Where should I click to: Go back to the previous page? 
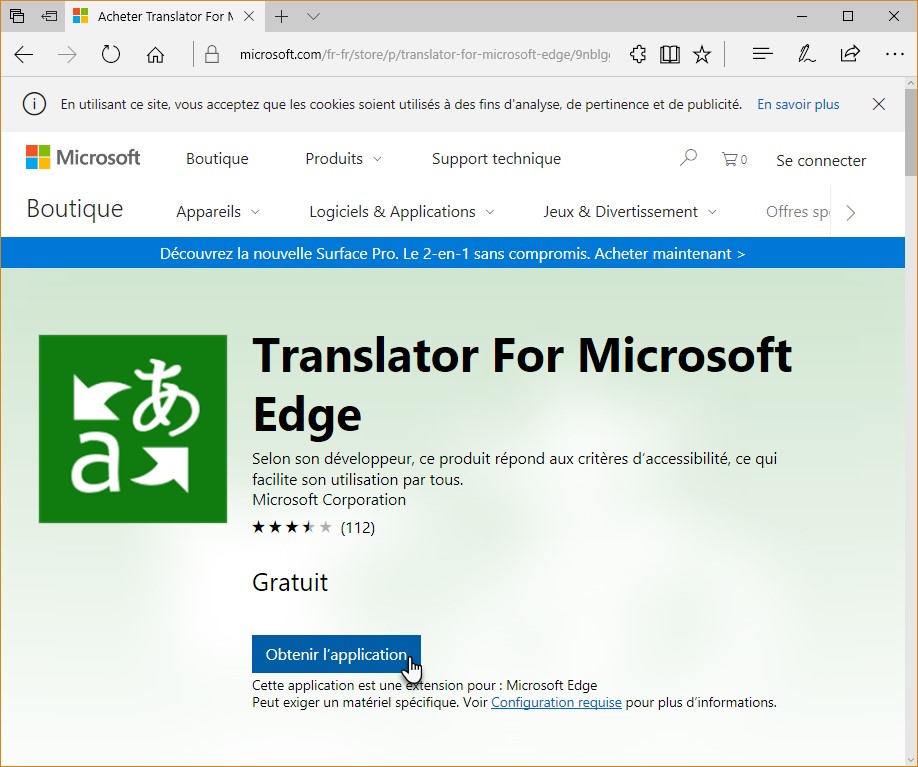click(23, 55)
